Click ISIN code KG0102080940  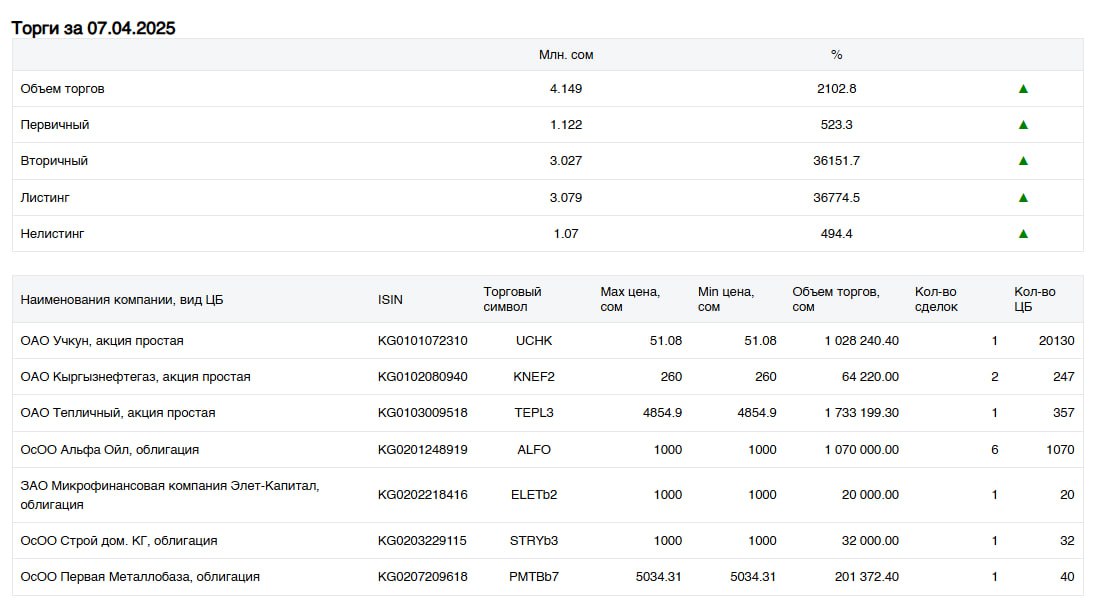pyautogui.click(x=423, y=376)
